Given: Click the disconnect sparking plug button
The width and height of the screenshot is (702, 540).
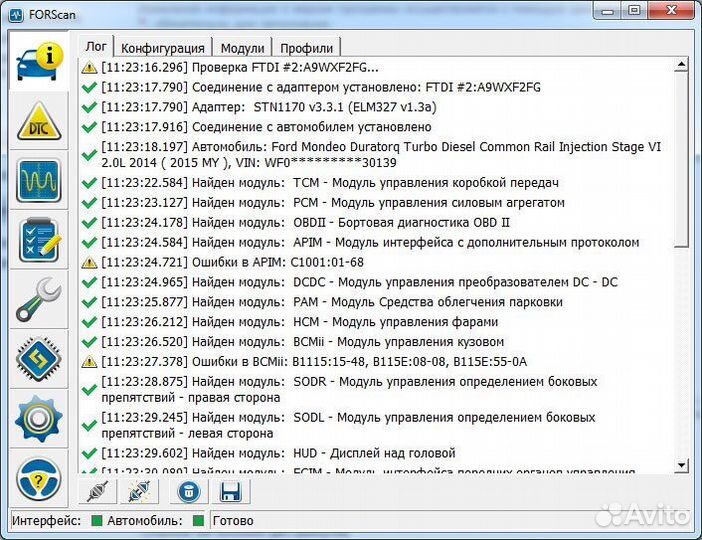Looking at the screenshot, I should pyautogui.click(x=139, y=492).
